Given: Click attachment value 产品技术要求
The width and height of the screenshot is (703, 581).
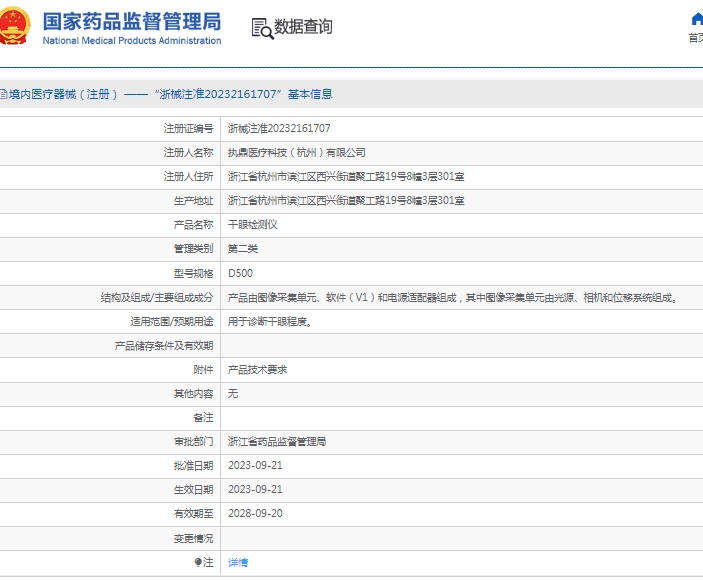Looking at the screenshot, I should pos(257,369).
